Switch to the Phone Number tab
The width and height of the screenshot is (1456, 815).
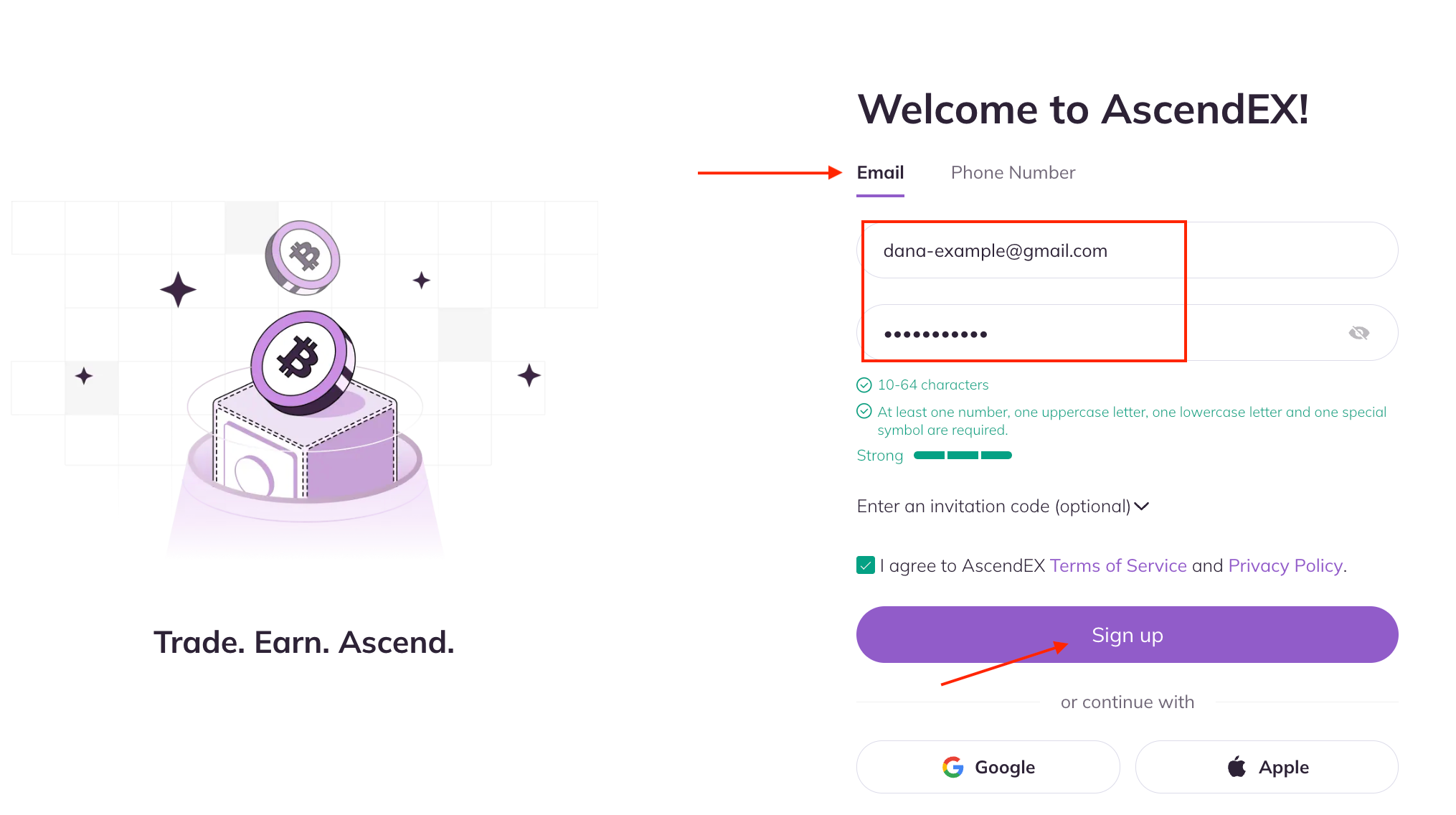1013,173
